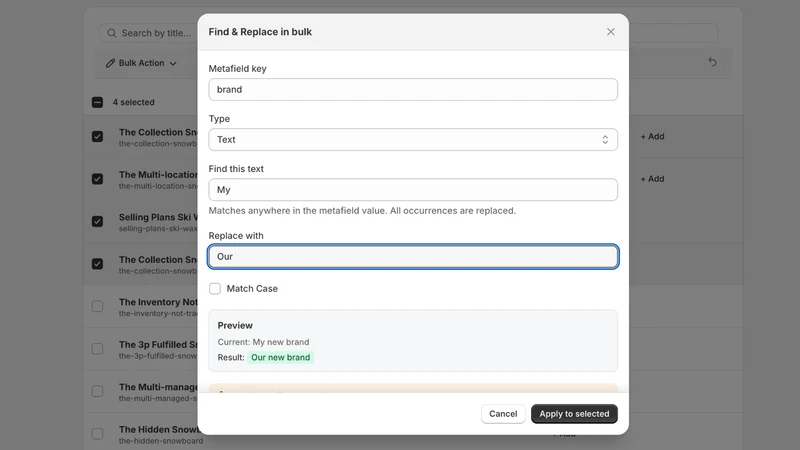Click the Bulk Action pencil icon

[110, 63]
